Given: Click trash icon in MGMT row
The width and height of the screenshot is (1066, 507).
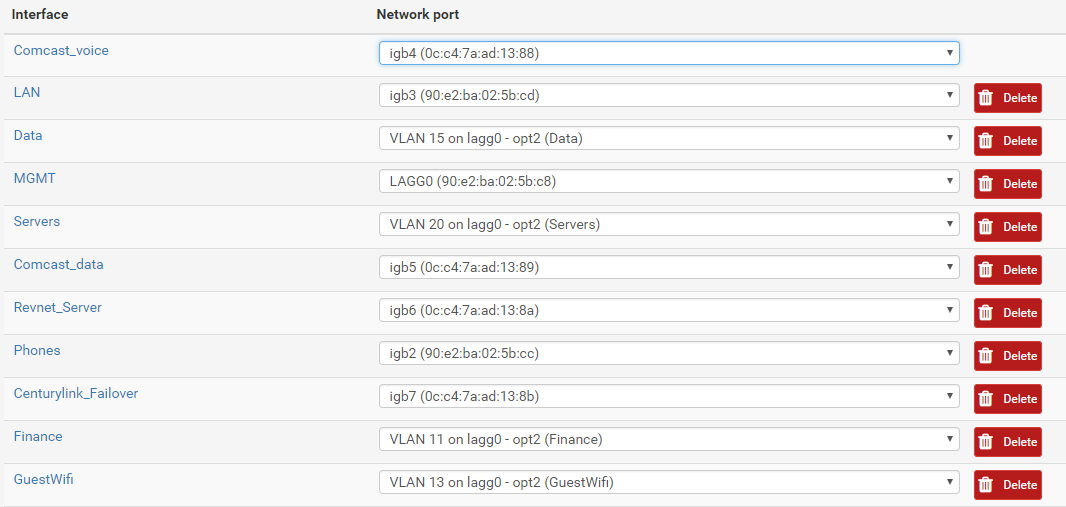Looking at the screenshot, I should tap(986, 183).
